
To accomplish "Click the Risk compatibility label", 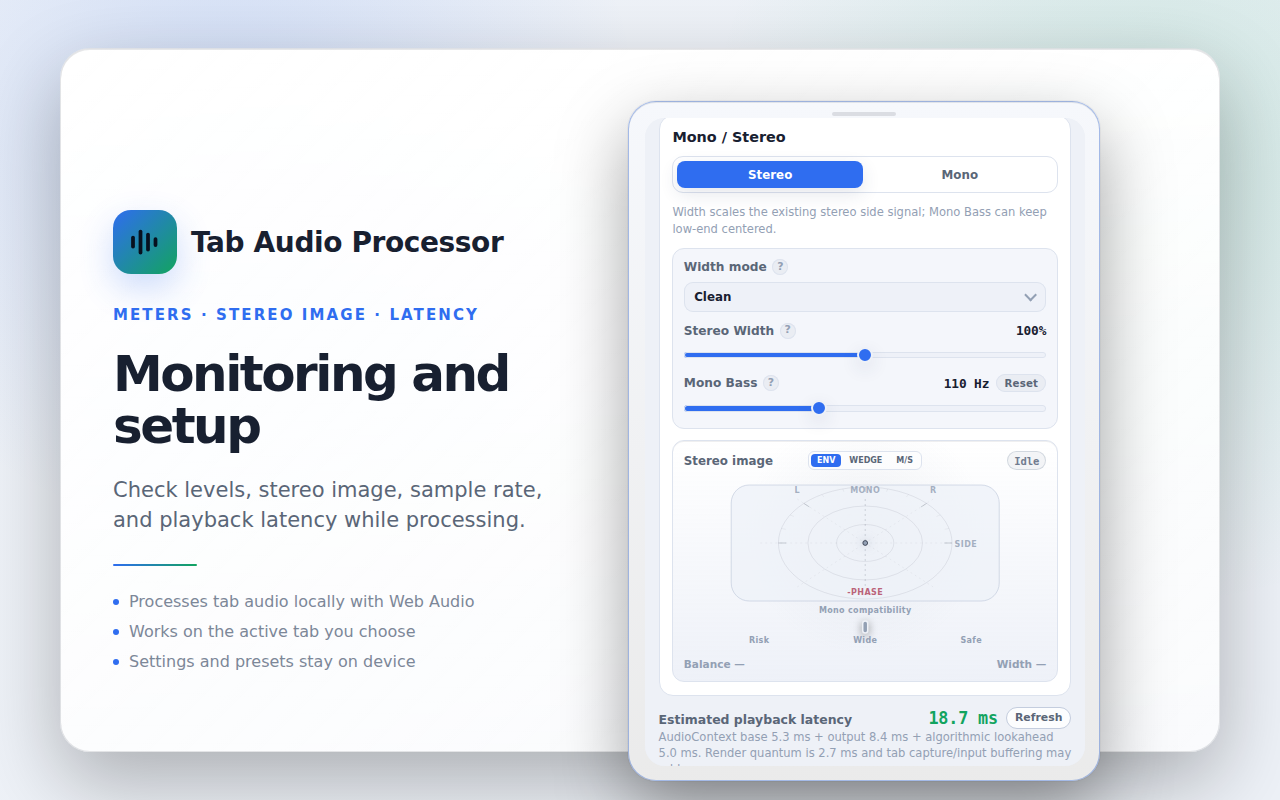I will click(x=759, y=640).
